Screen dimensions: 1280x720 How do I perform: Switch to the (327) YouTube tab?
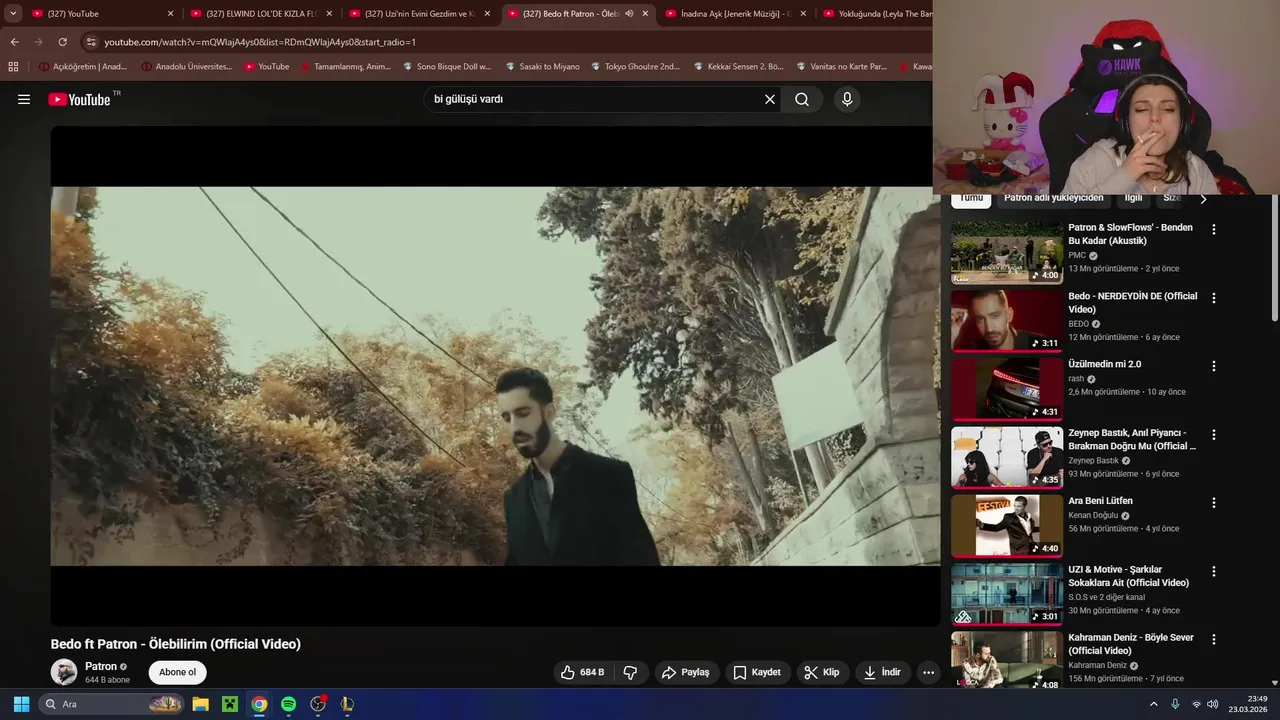[101, 14]
